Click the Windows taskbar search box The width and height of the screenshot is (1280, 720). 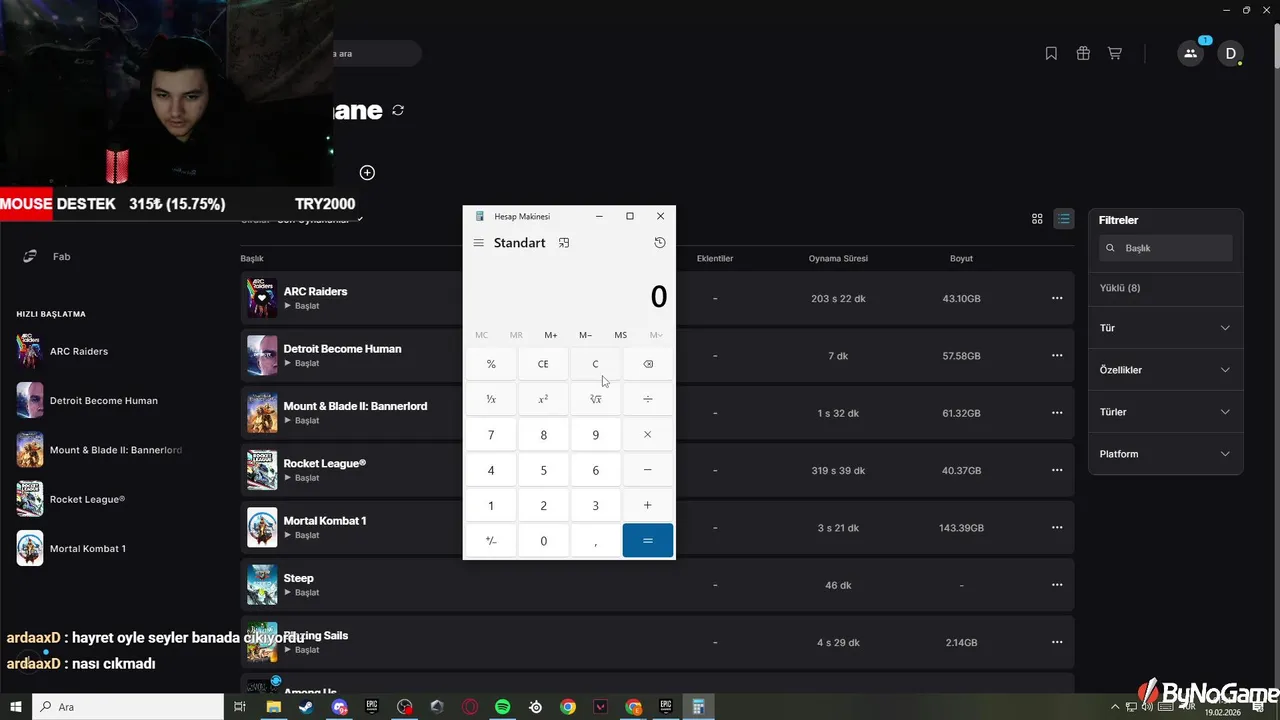coord(128,707)
